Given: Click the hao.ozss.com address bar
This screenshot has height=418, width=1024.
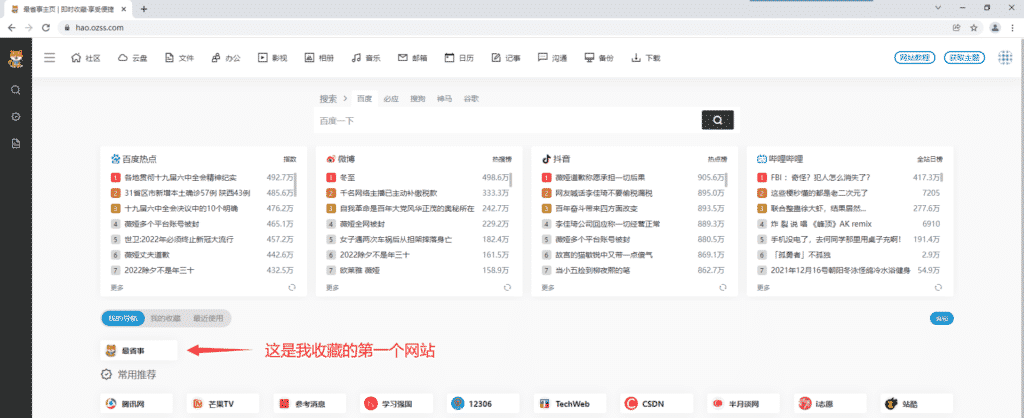Looking at the screenshot, I should pyautogui.click(x=503, y=27).
